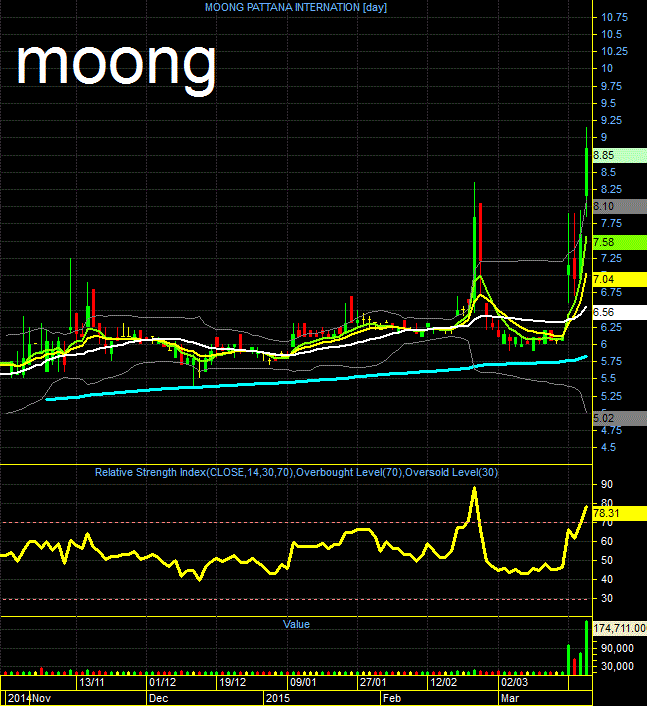This screenshot has height=706, width=659.
Task: Select the Mar month label
Action: coord(510,698)
